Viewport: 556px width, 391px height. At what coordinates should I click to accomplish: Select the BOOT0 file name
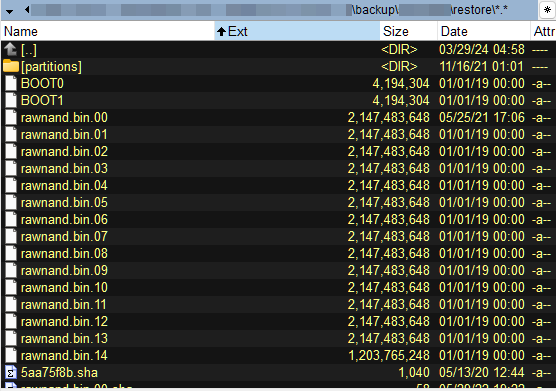(x=42, y=84)
